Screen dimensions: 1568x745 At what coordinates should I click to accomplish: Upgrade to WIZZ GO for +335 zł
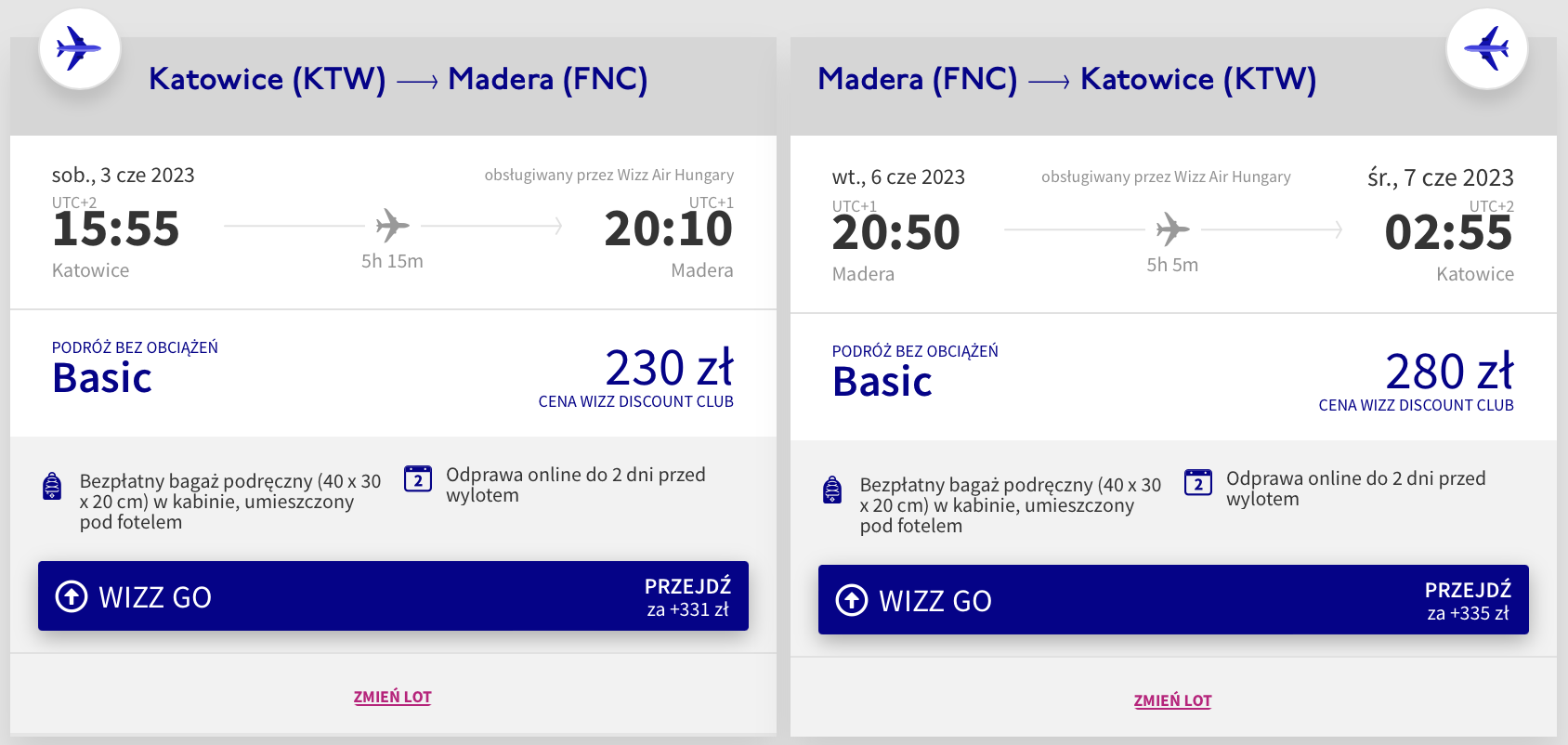(x=1173, y=600)
